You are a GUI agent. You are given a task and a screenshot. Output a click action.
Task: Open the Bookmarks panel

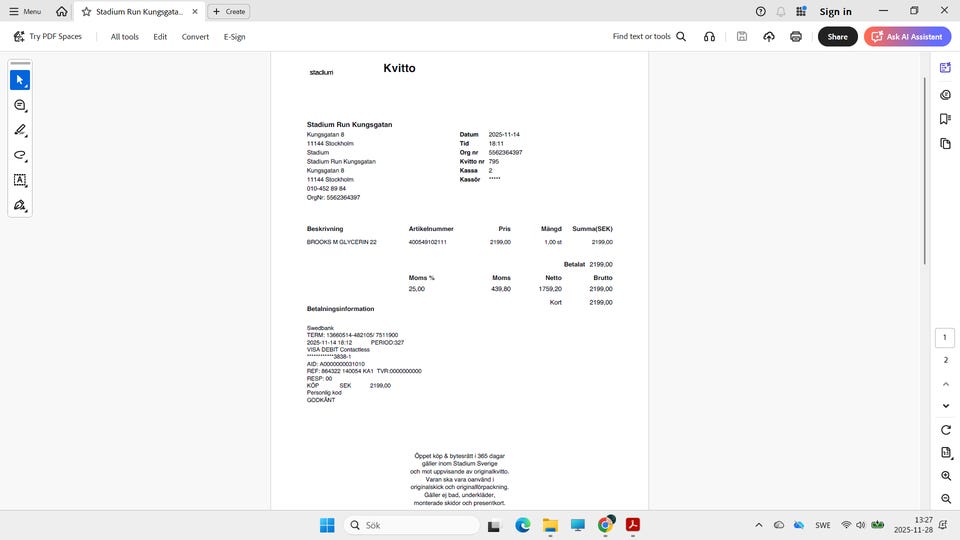coord(945,119)
